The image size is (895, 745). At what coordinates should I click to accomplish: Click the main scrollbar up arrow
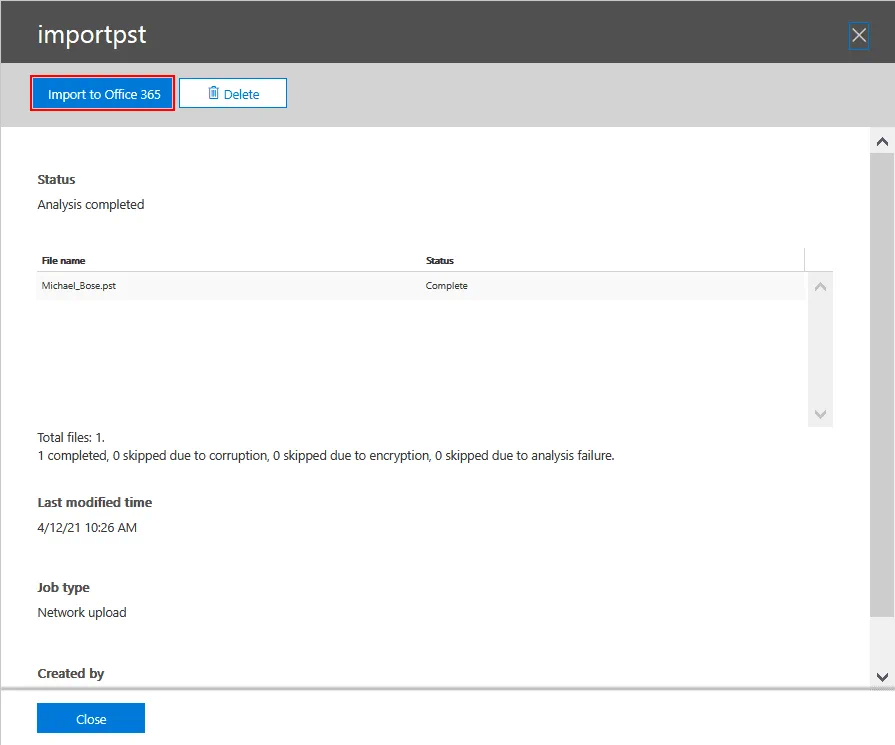882,142
